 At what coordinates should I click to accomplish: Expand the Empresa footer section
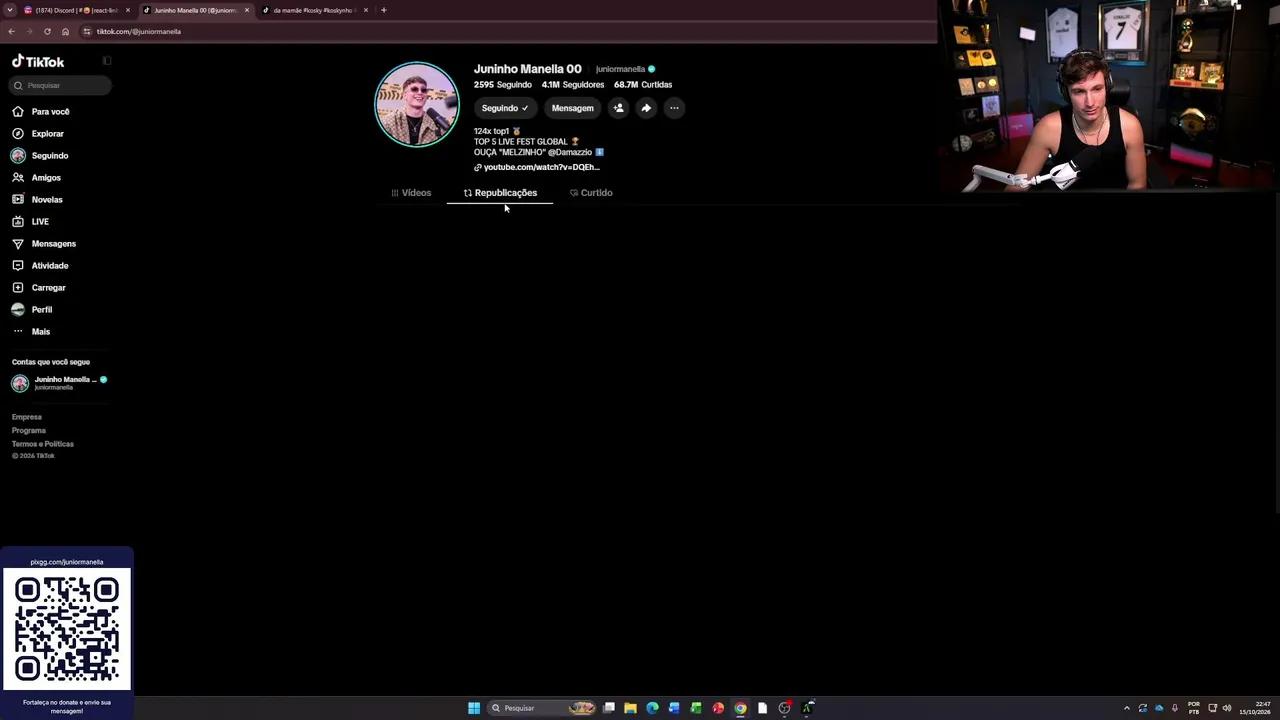click(27, 417)
